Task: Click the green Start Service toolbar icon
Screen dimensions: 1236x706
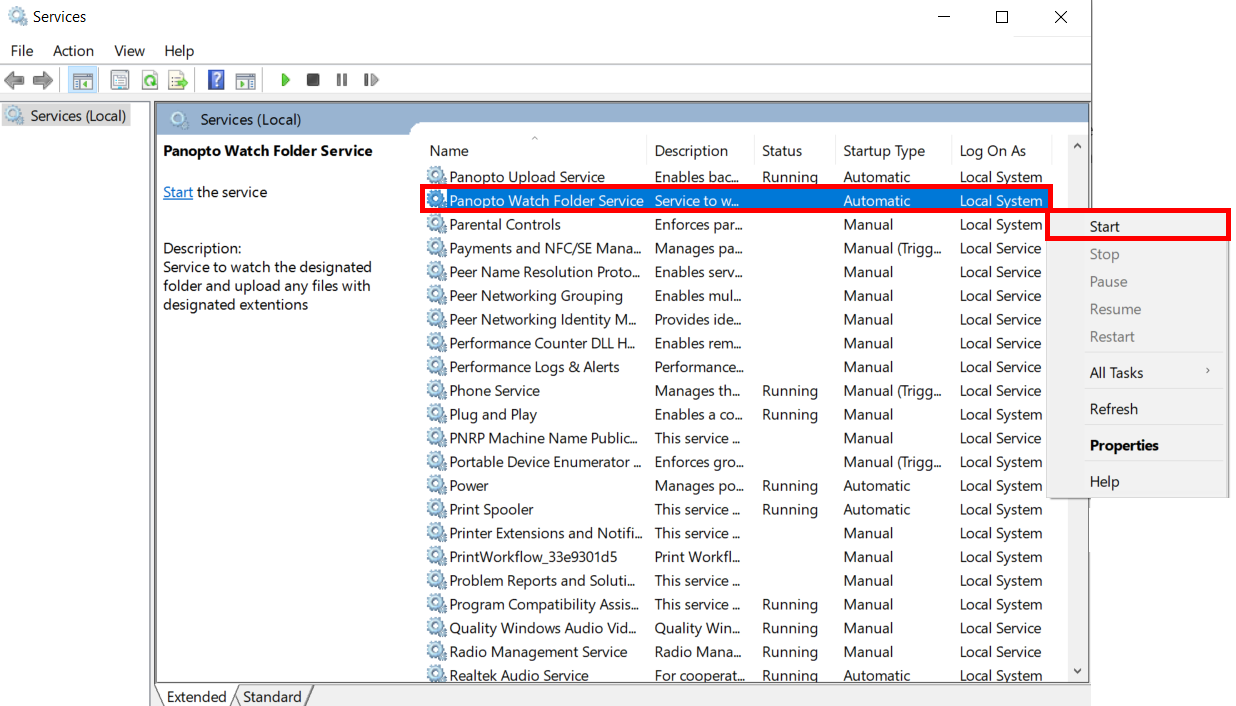Action: [x=286, y=80]
